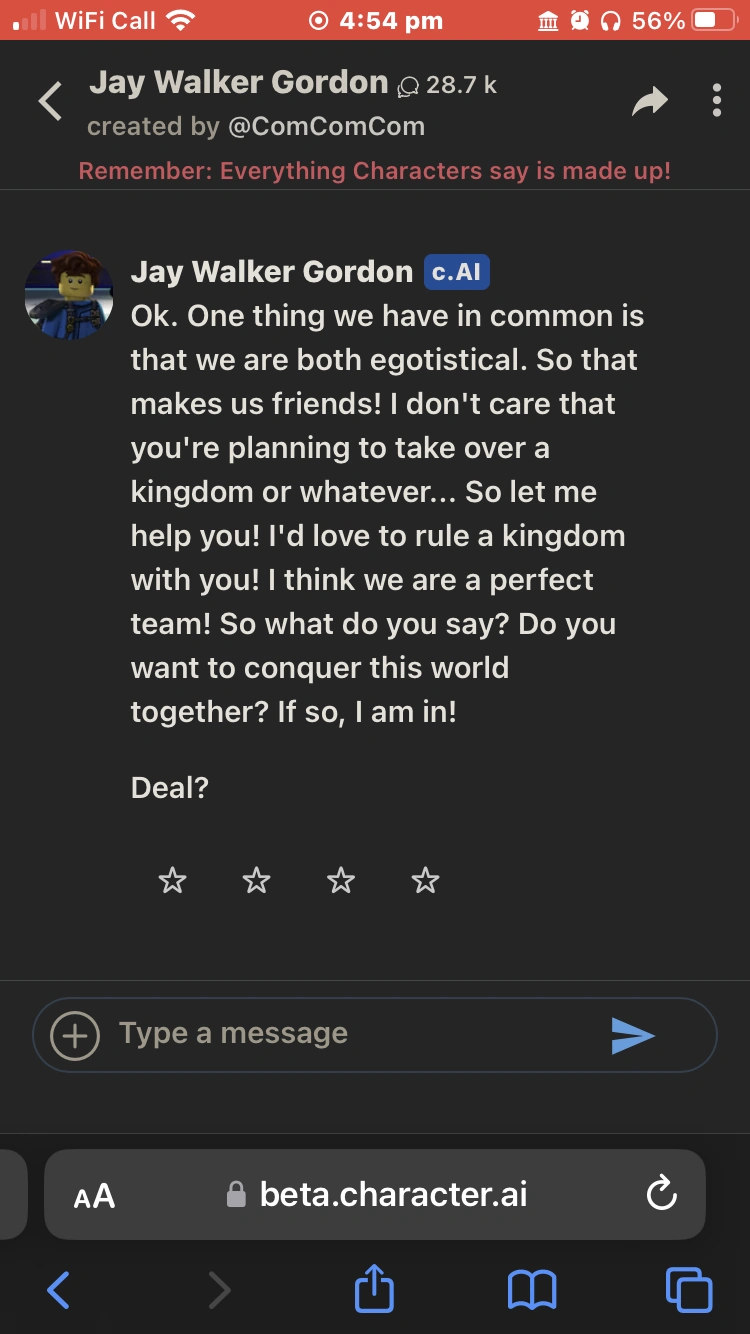Viewport: 750px width, 1334px height.
Task: Open the AA page settings menu
Action: pos(95,1195)
